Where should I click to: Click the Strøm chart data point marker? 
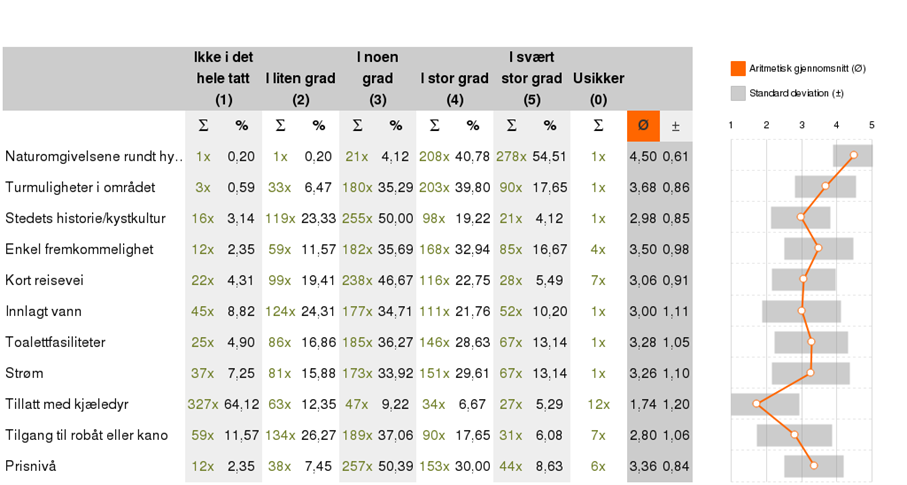810,373
